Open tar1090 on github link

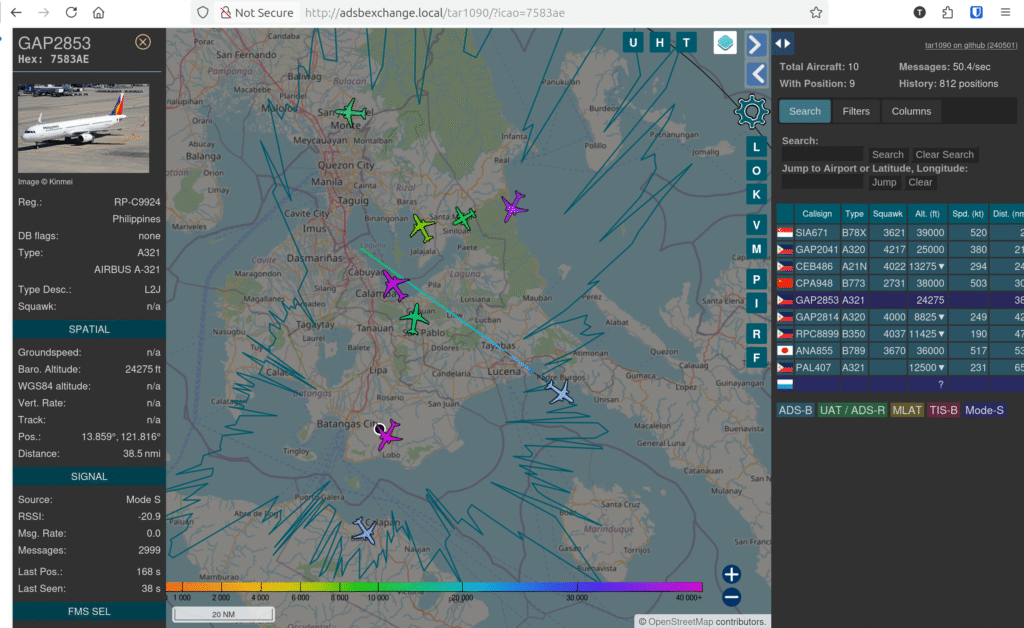coord(971,45)
